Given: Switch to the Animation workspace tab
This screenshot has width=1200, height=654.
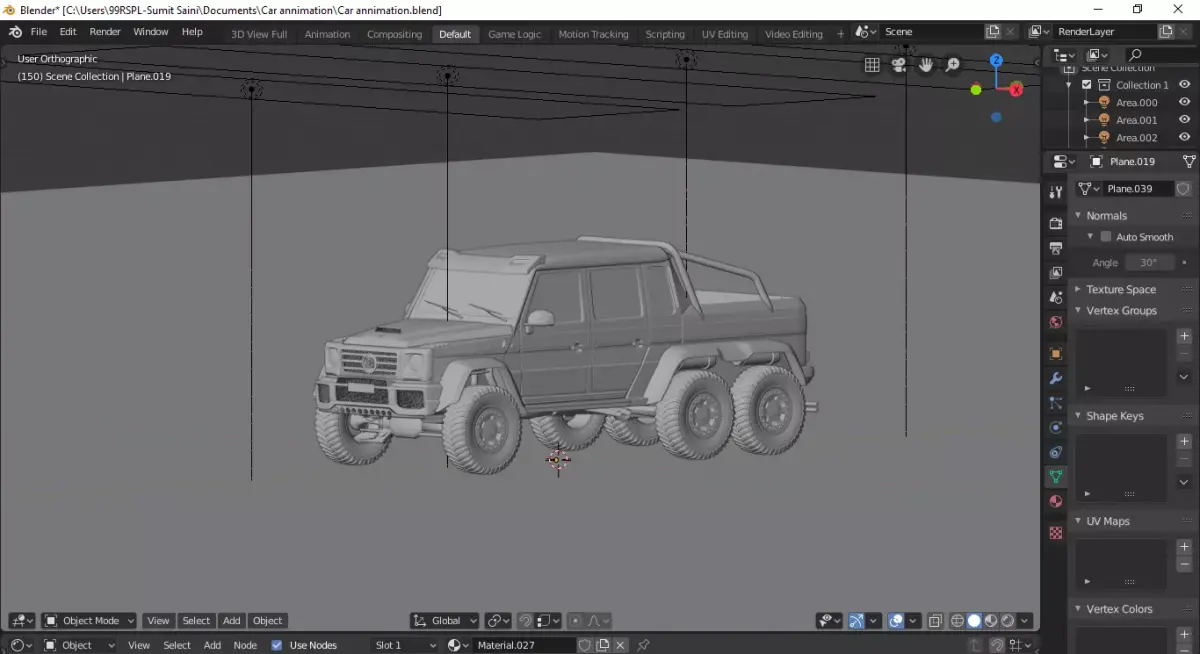Looking at the screenshot, I should (x=327, y=34).
